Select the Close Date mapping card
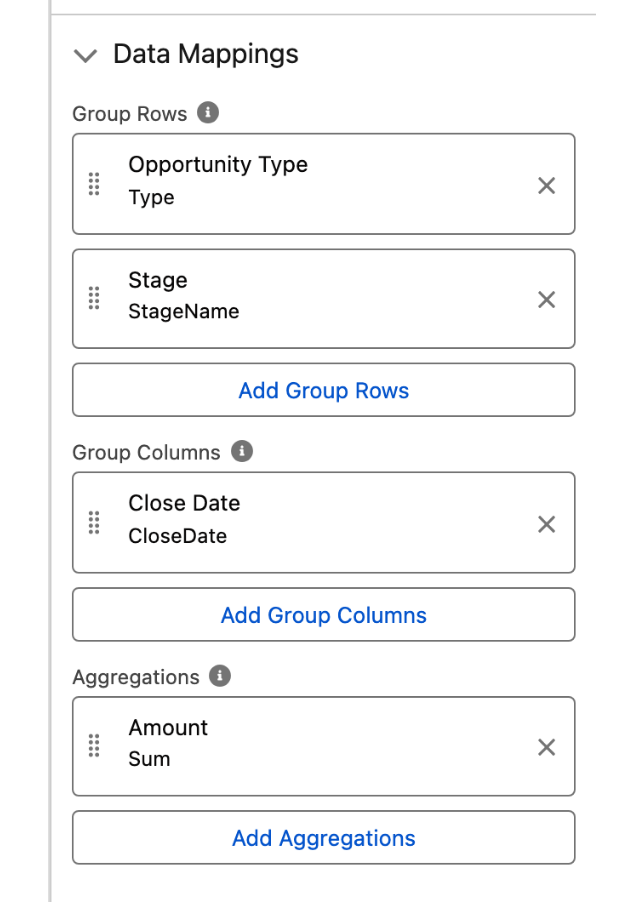This screenshot has height=902, width=644. pyautogui.click(x=324, y=522)
